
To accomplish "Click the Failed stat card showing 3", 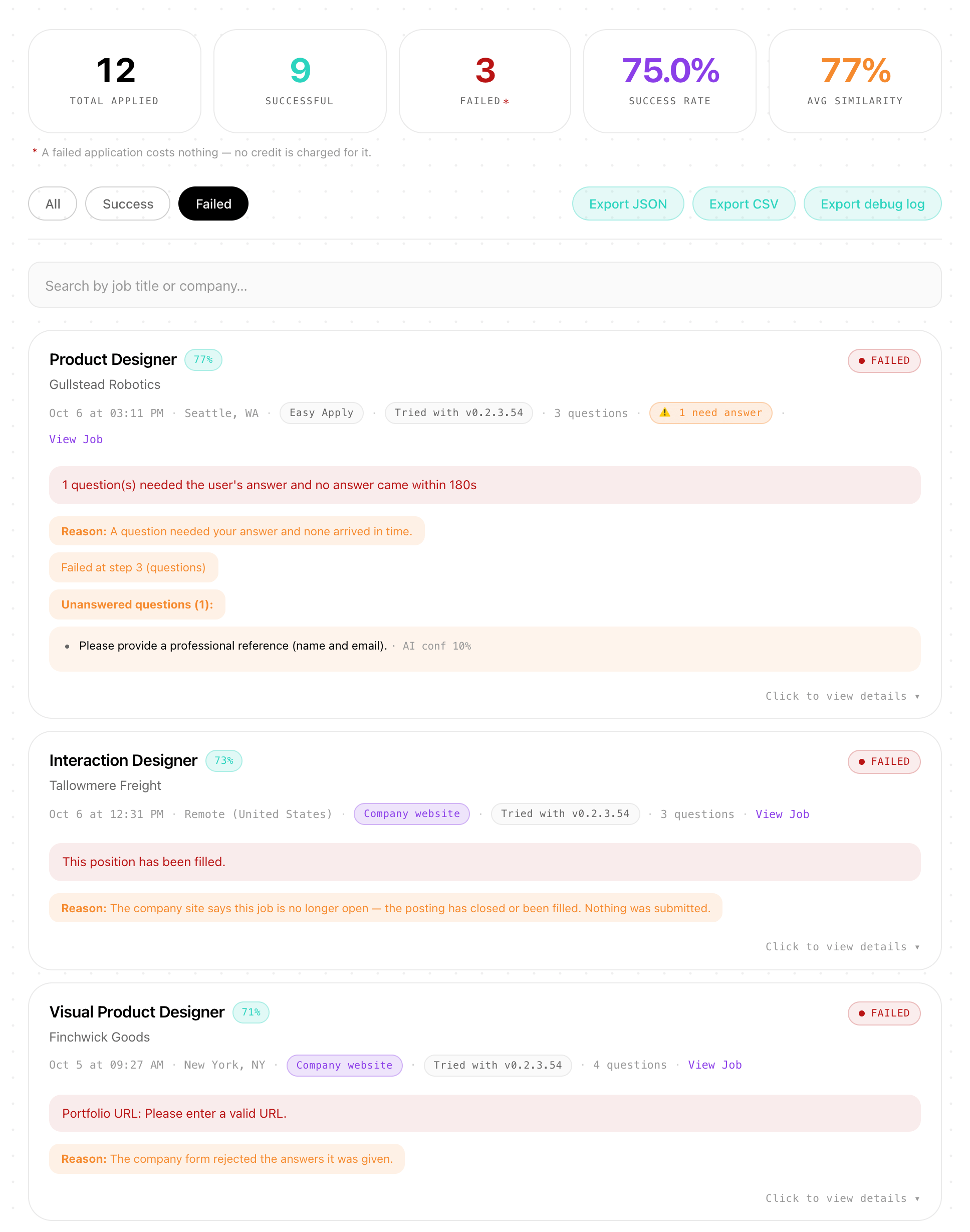I will [485, 81].
